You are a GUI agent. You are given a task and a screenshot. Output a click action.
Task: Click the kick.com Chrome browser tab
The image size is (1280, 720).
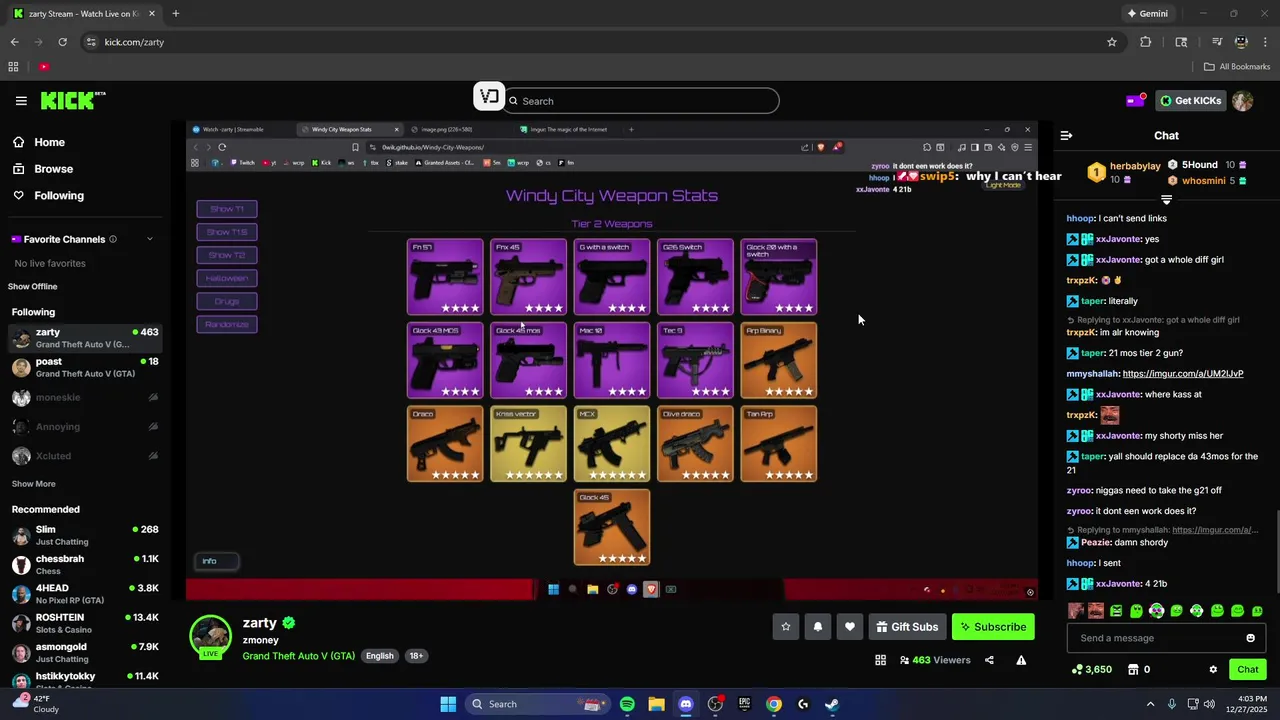click(x=85, y=14)
